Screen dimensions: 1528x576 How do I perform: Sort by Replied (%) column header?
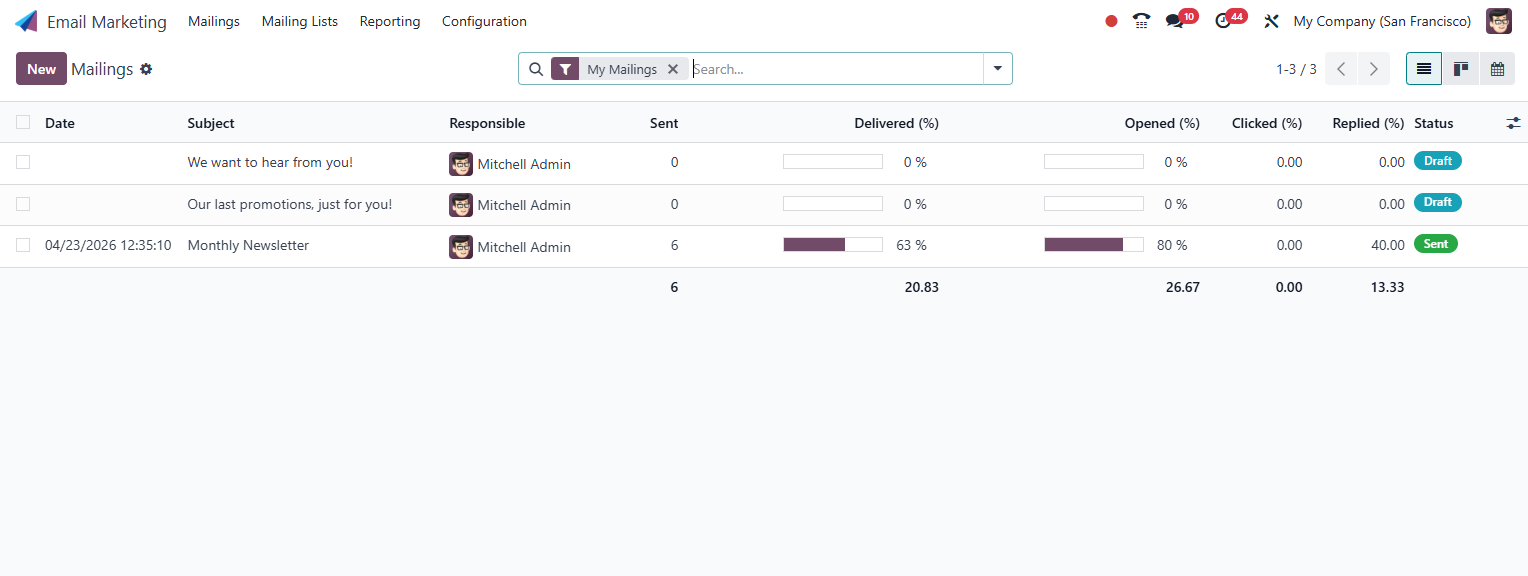tap(1368, 123)
